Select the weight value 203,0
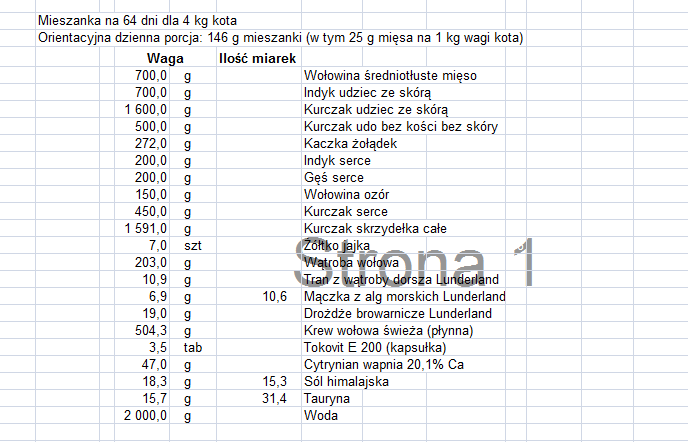Image resolution: width=688 pixels, height=442 pixels. 150,262
